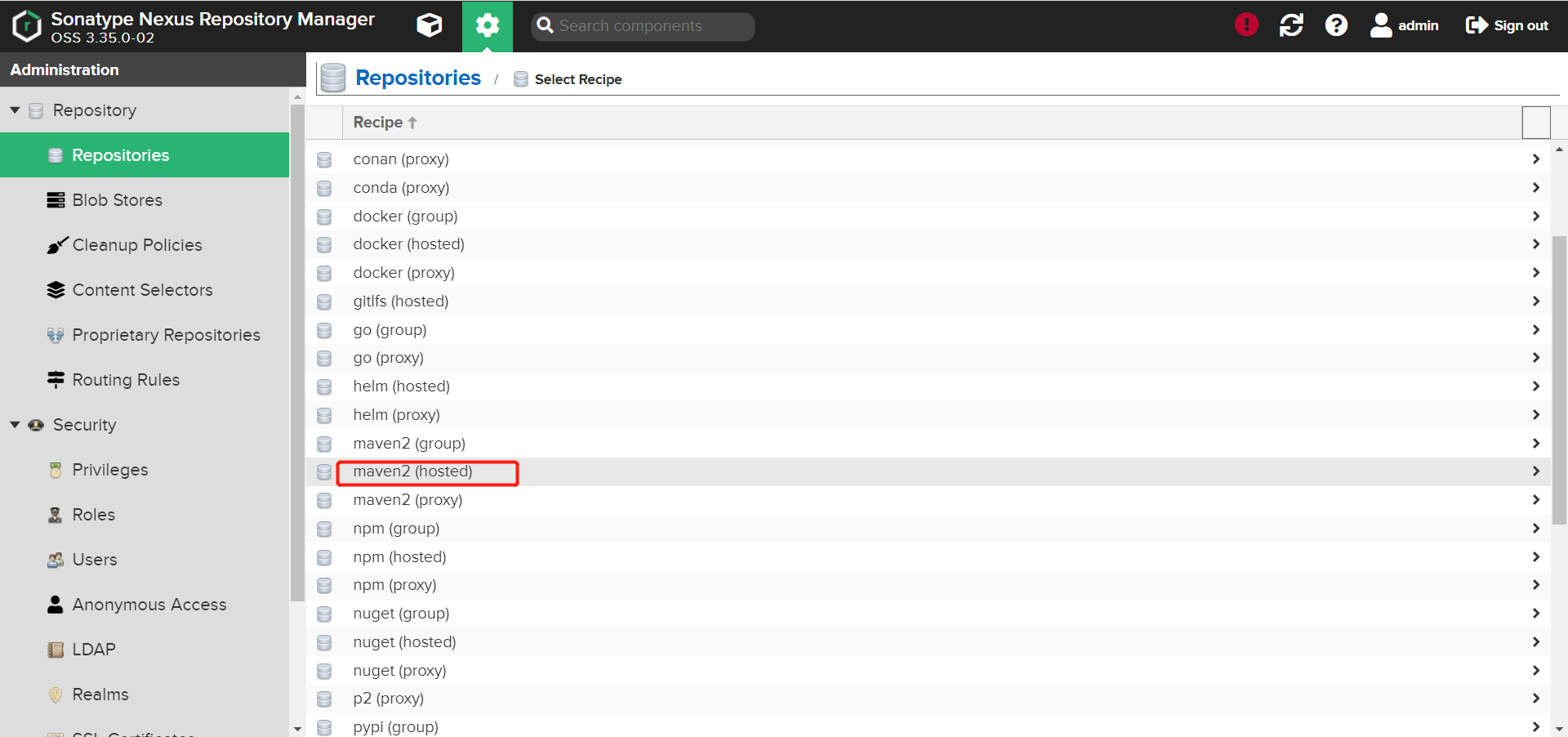Viewport: 1568px width, 737px height.
Task: Click the refresh icon in header
Action: [x=1291, y=25]
